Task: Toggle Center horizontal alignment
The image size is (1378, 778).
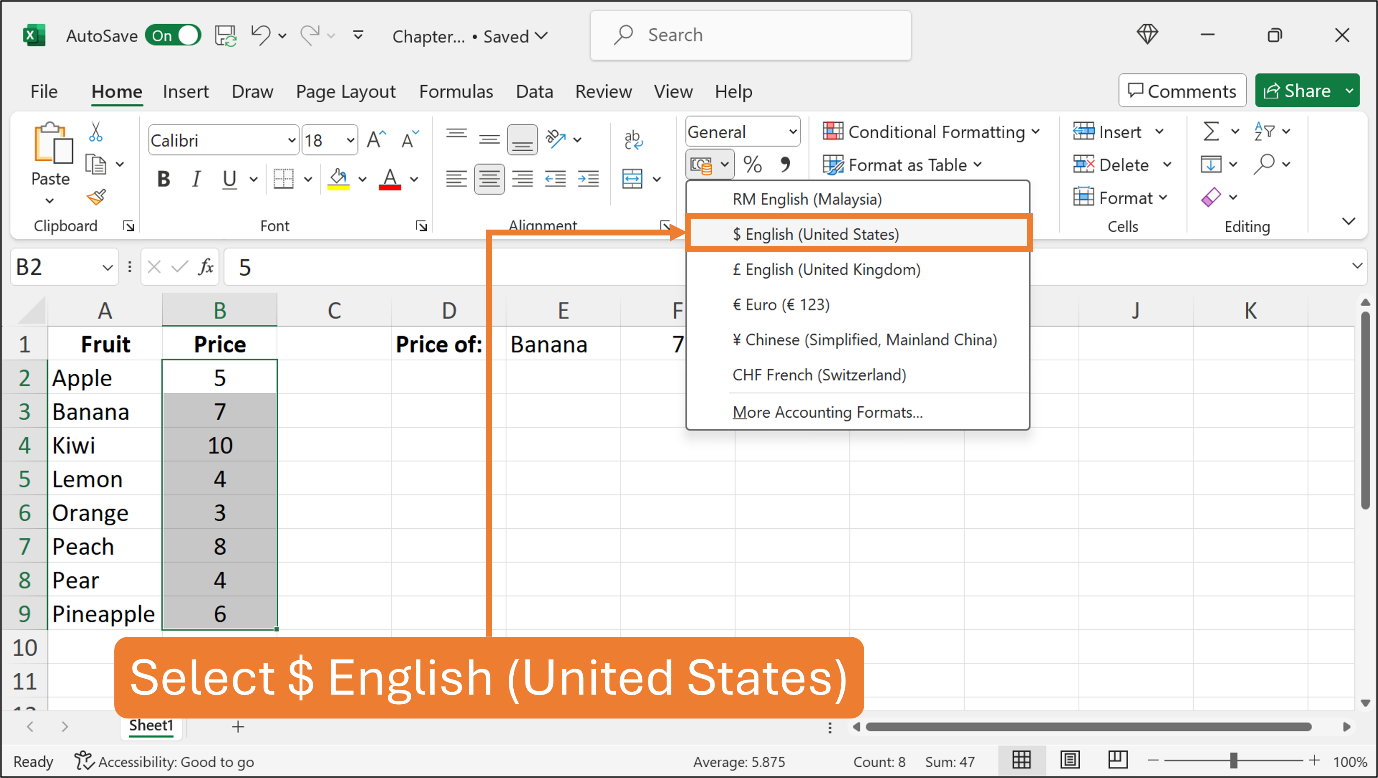Action: pos(489,180)
